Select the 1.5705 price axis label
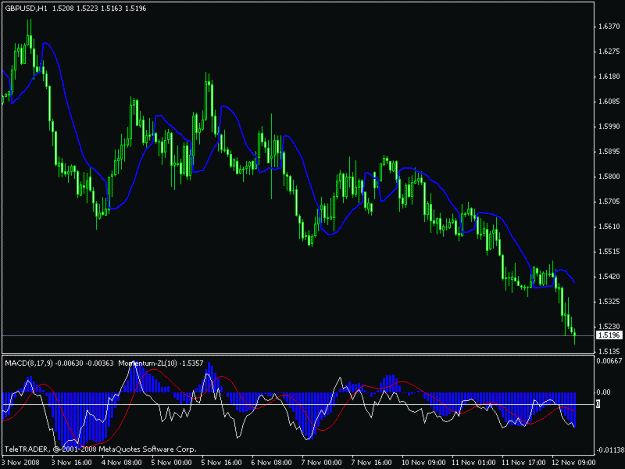The width and height of the screenshot is (625, 469). (x=609, y=202)
